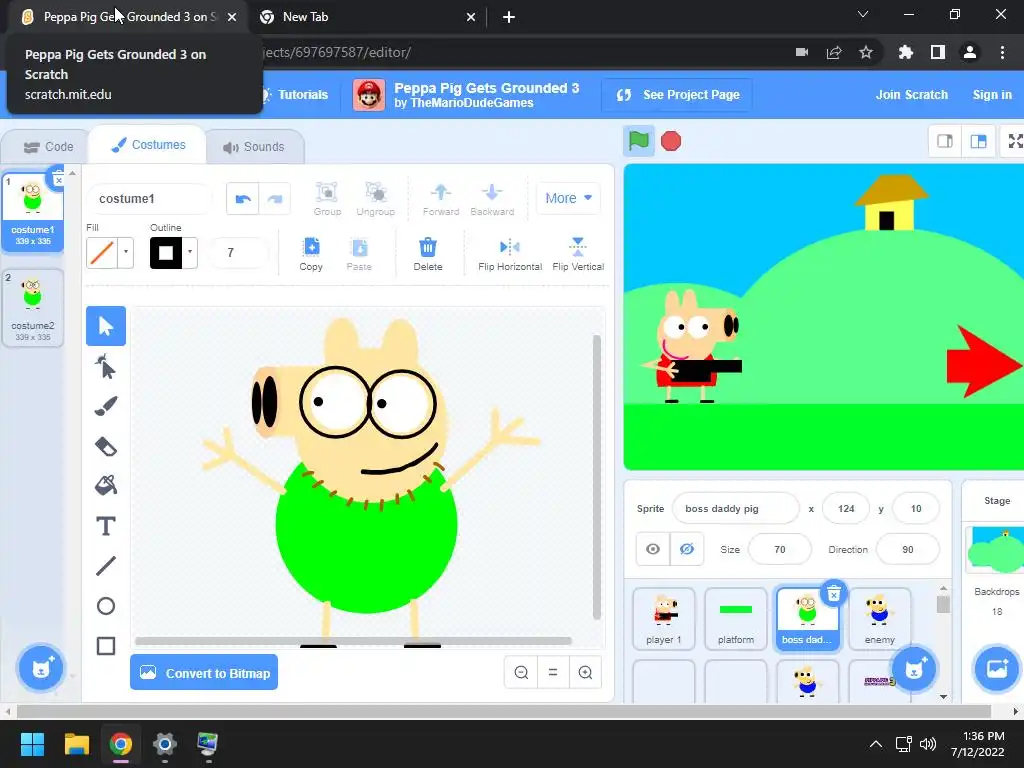The height and width of the screenshot is (768, 1024).
Task: Open the Sounds tab
Action: [254, 147]
